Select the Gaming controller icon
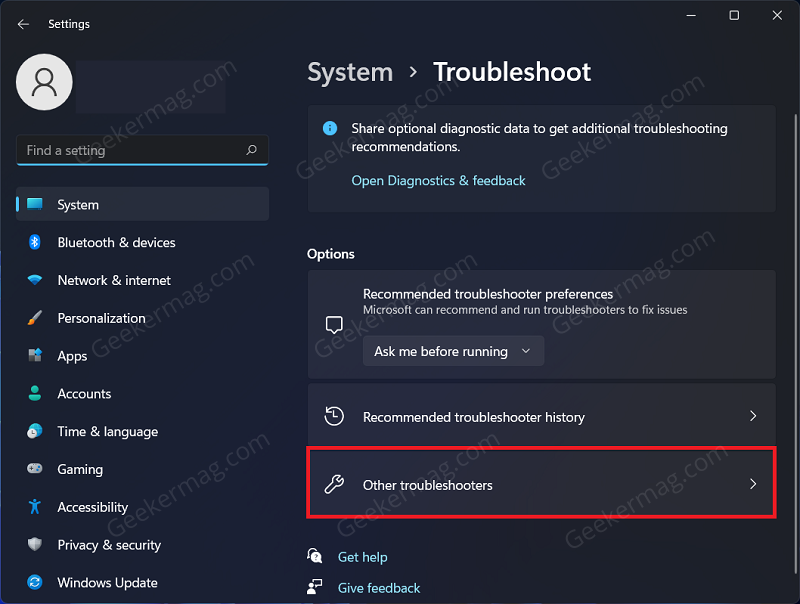 35,468
